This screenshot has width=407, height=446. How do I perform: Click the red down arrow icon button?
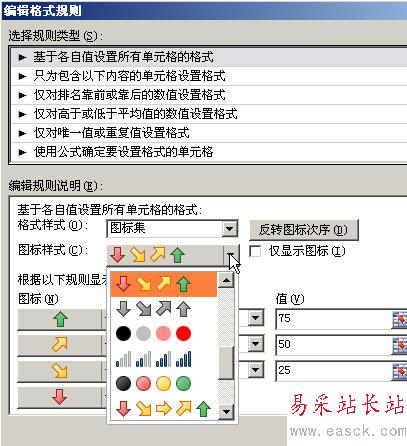(60, 397)
